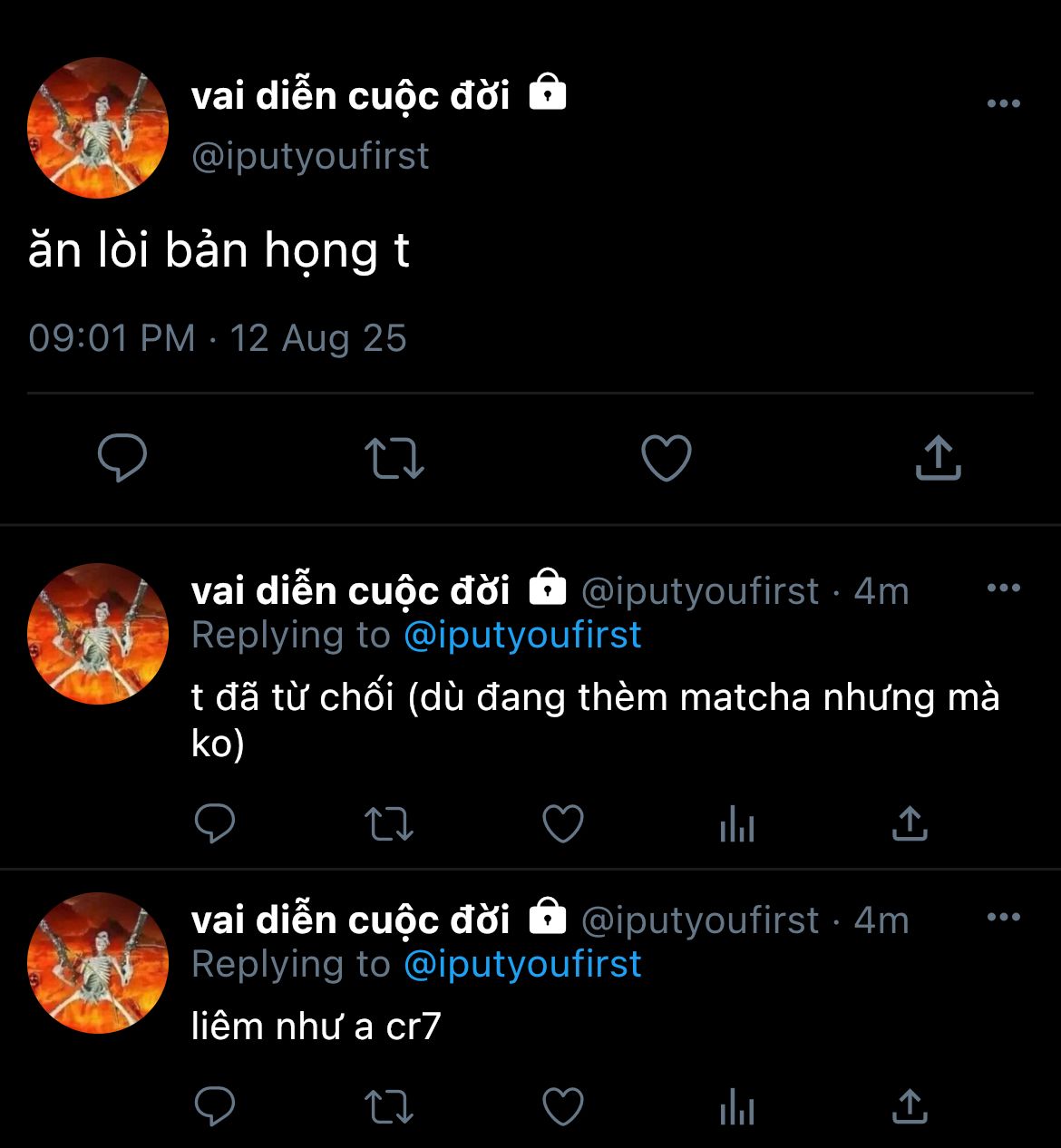The width and height of the screenshot is (1061, 1148).
Task: View analytics for the "t đã từ chối" reply
Action: [x=737, y=824]
